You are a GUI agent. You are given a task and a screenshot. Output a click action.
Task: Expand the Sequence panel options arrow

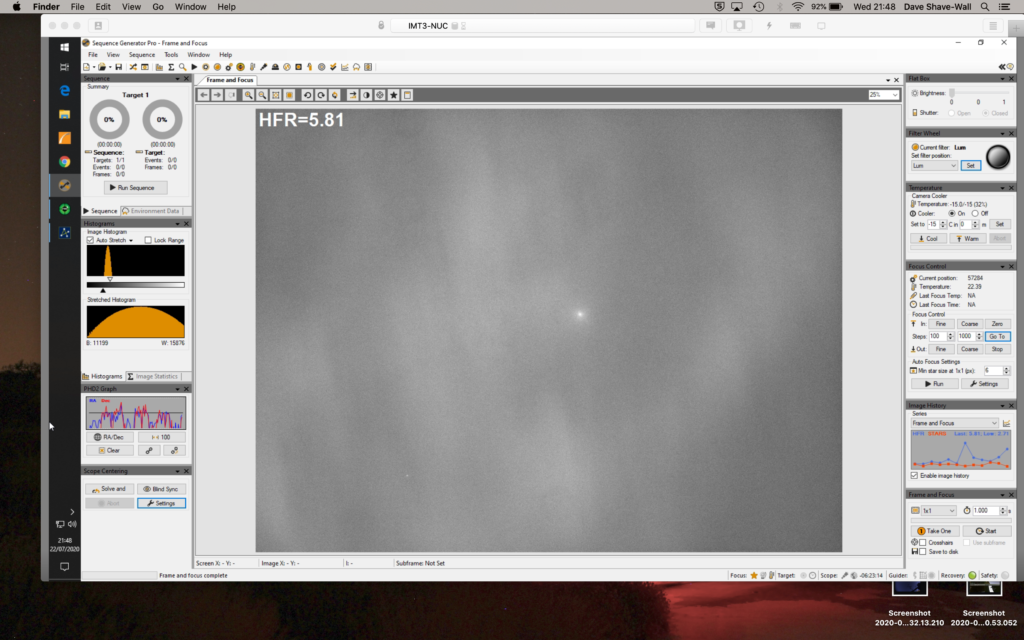point(177,78)
